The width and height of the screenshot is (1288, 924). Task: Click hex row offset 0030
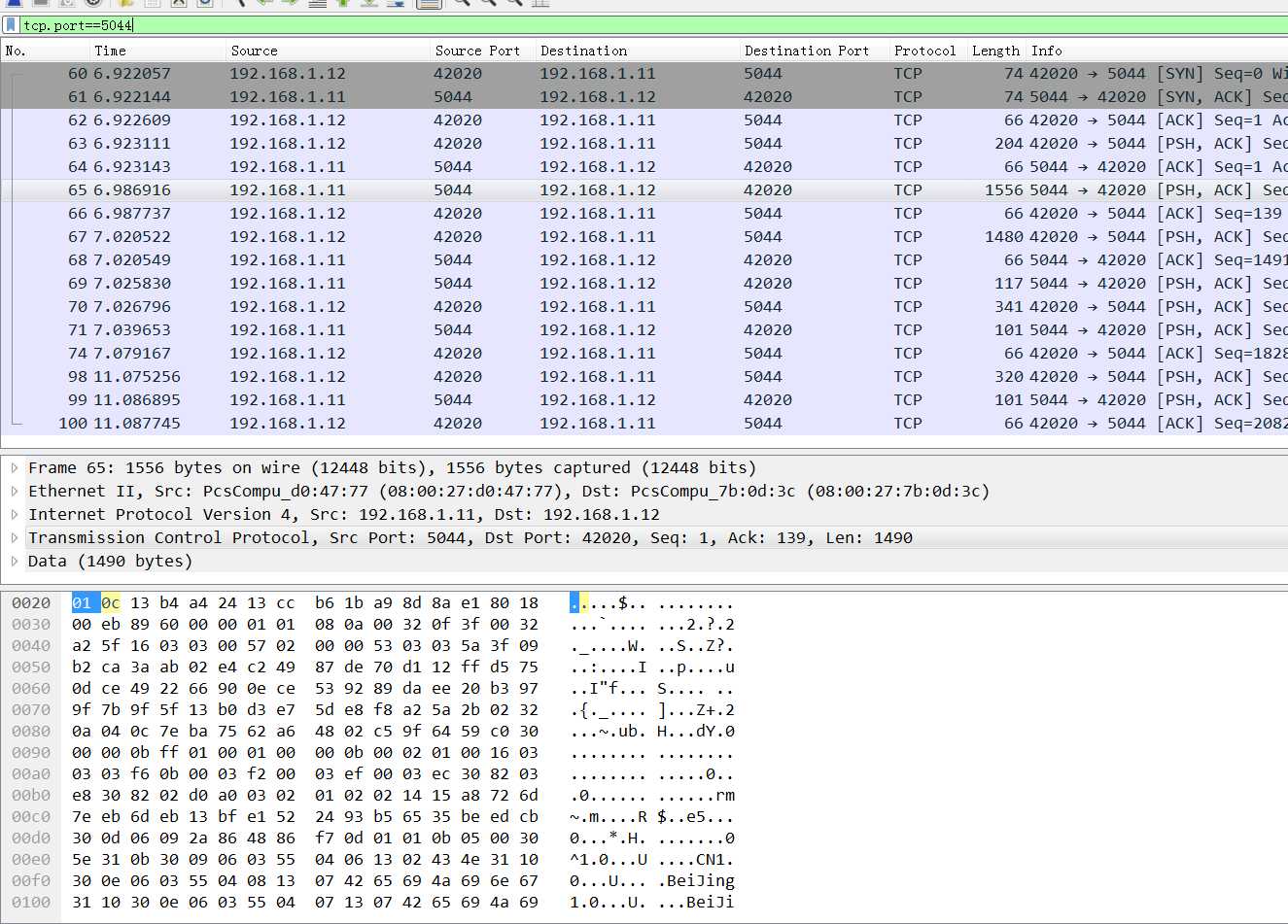point(31,625)
